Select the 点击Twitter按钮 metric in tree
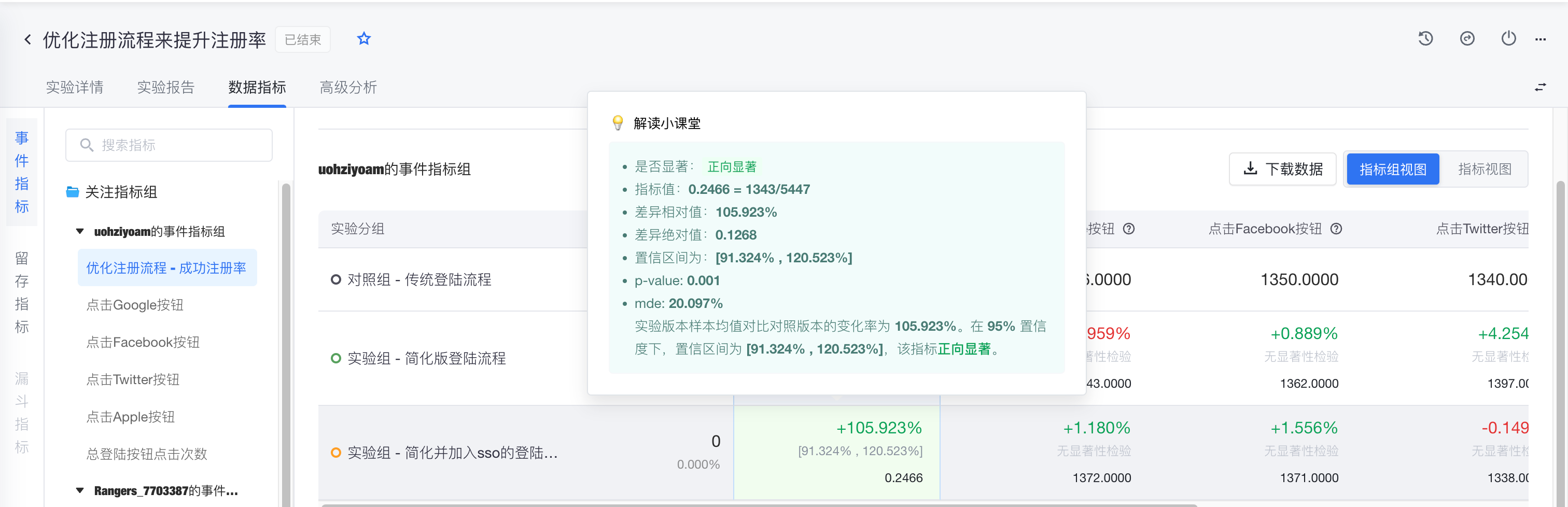 click(x=133, y=379)
